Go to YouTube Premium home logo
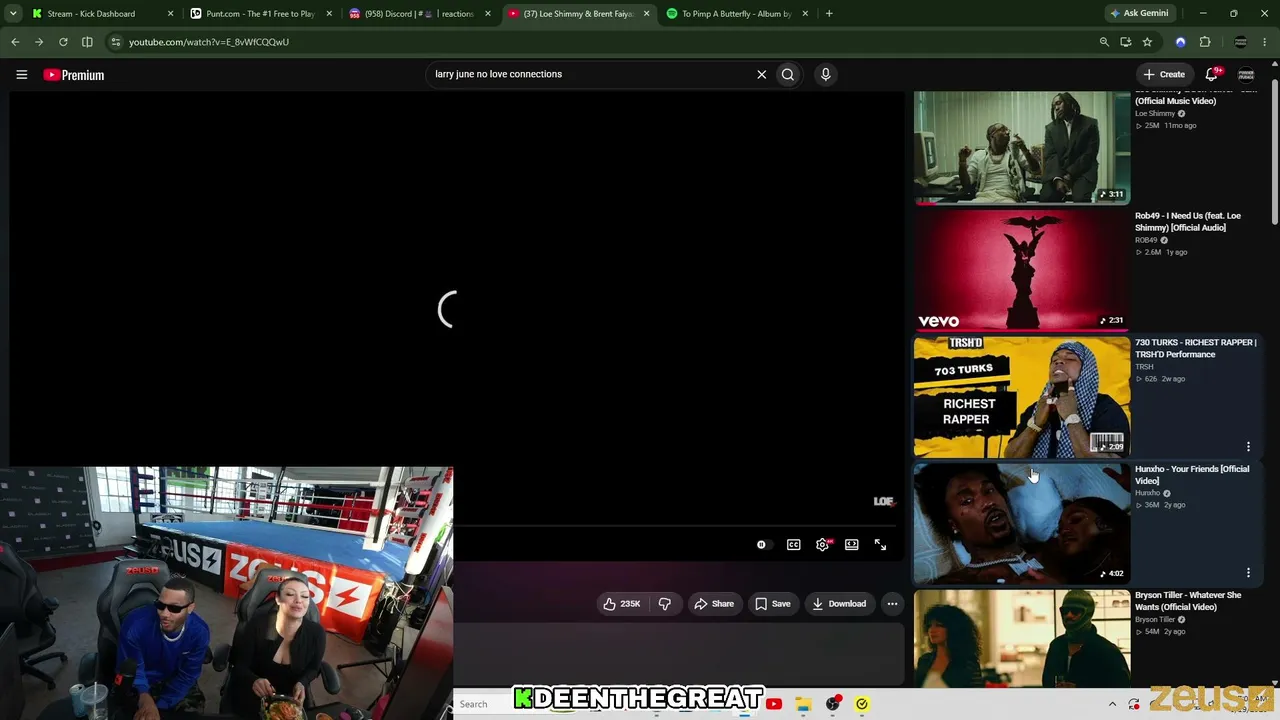1280x720 pixels. tap(74, 75)
